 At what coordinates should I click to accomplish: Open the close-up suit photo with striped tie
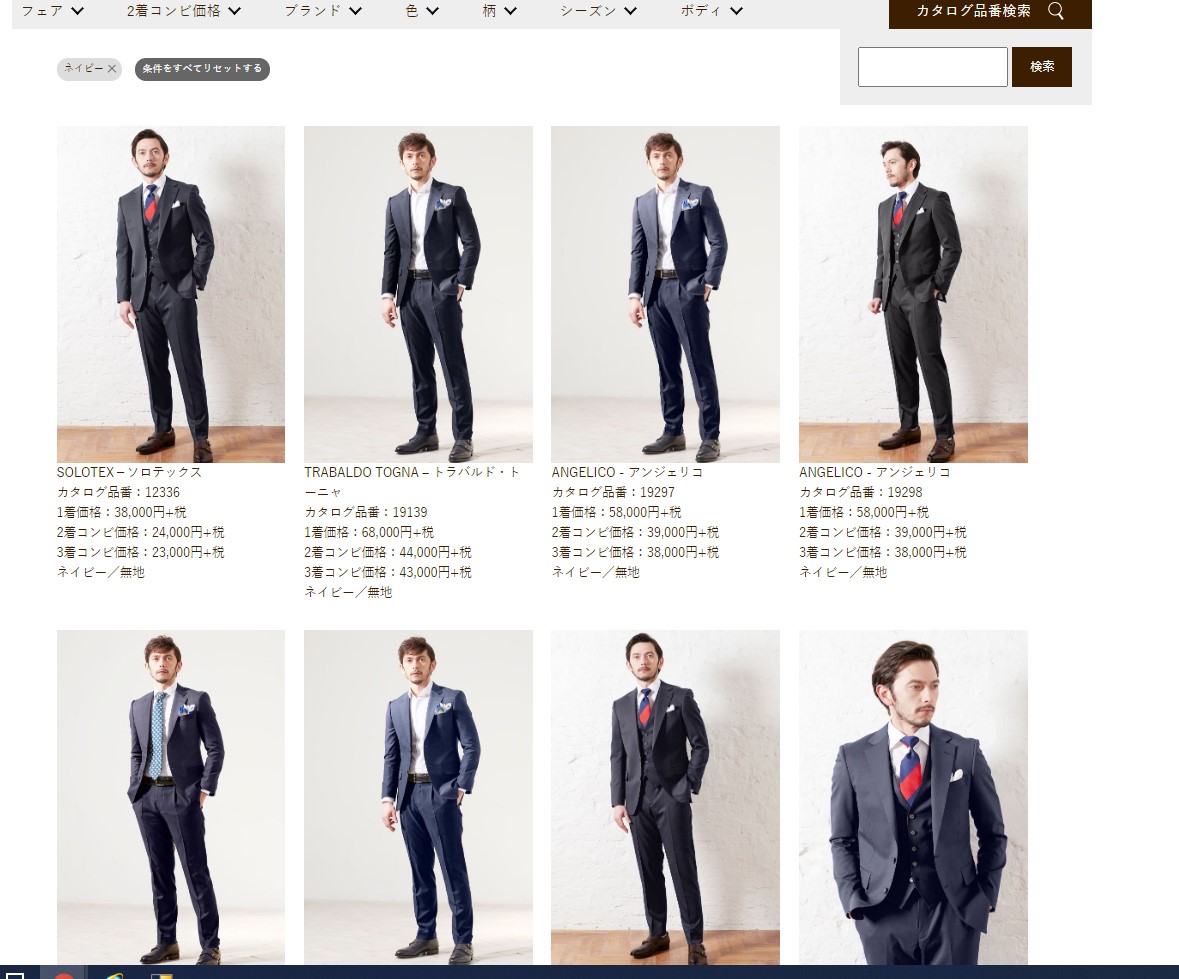(x=913, y=796)
